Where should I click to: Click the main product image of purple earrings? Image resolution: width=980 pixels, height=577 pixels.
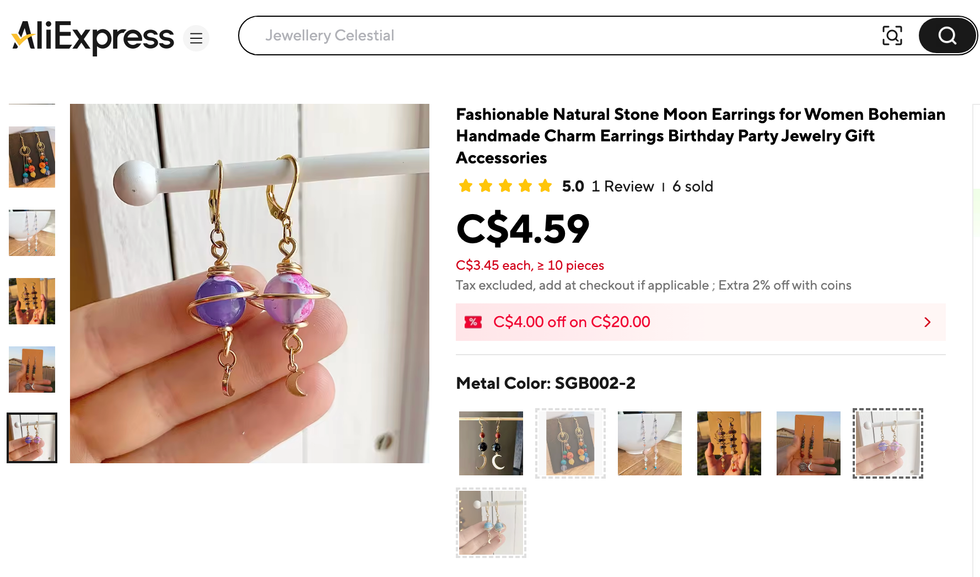[250, 283]
